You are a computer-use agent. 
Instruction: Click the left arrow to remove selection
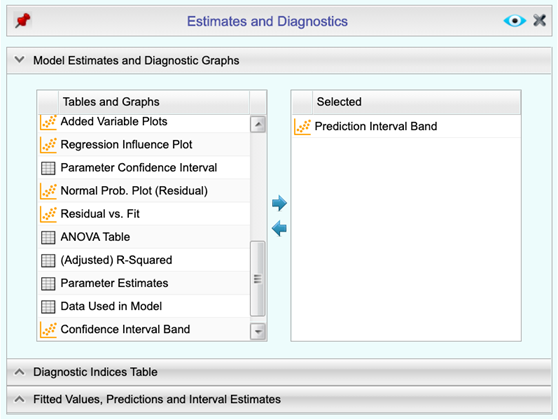pos(279,229)
